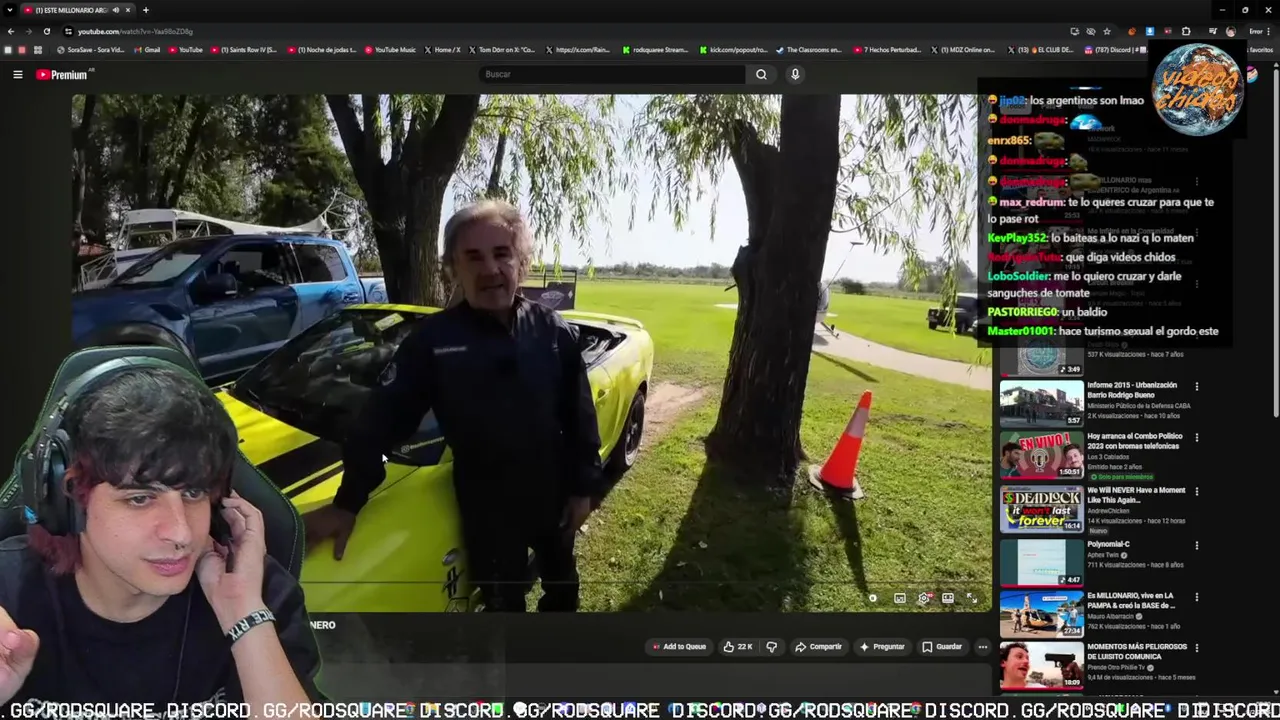This screenshot has height=720, width=1280.
Task: Open the media control playlist icon
Action: point(1213,31)
